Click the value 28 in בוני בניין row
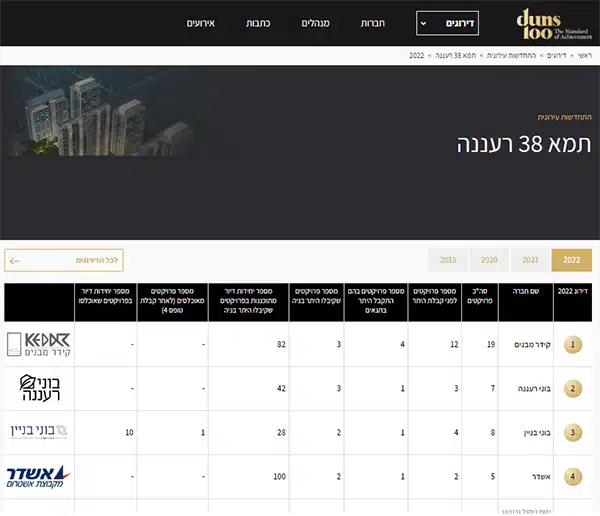The image size is (600, 516). pos(281,432)
